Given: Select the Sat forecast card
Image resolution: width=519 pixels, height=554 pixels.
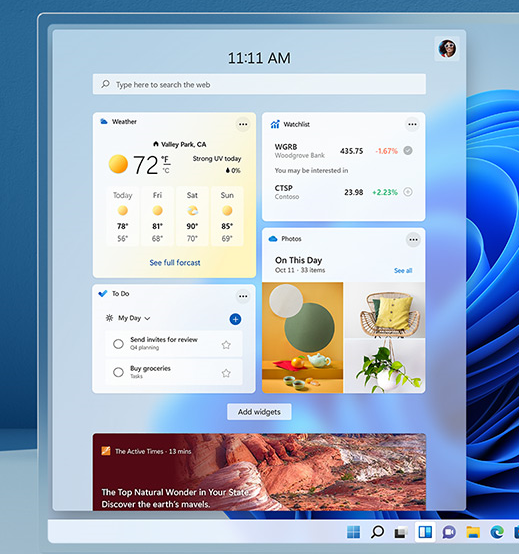Looking at the screenshot, I should (x=192, y=216).
